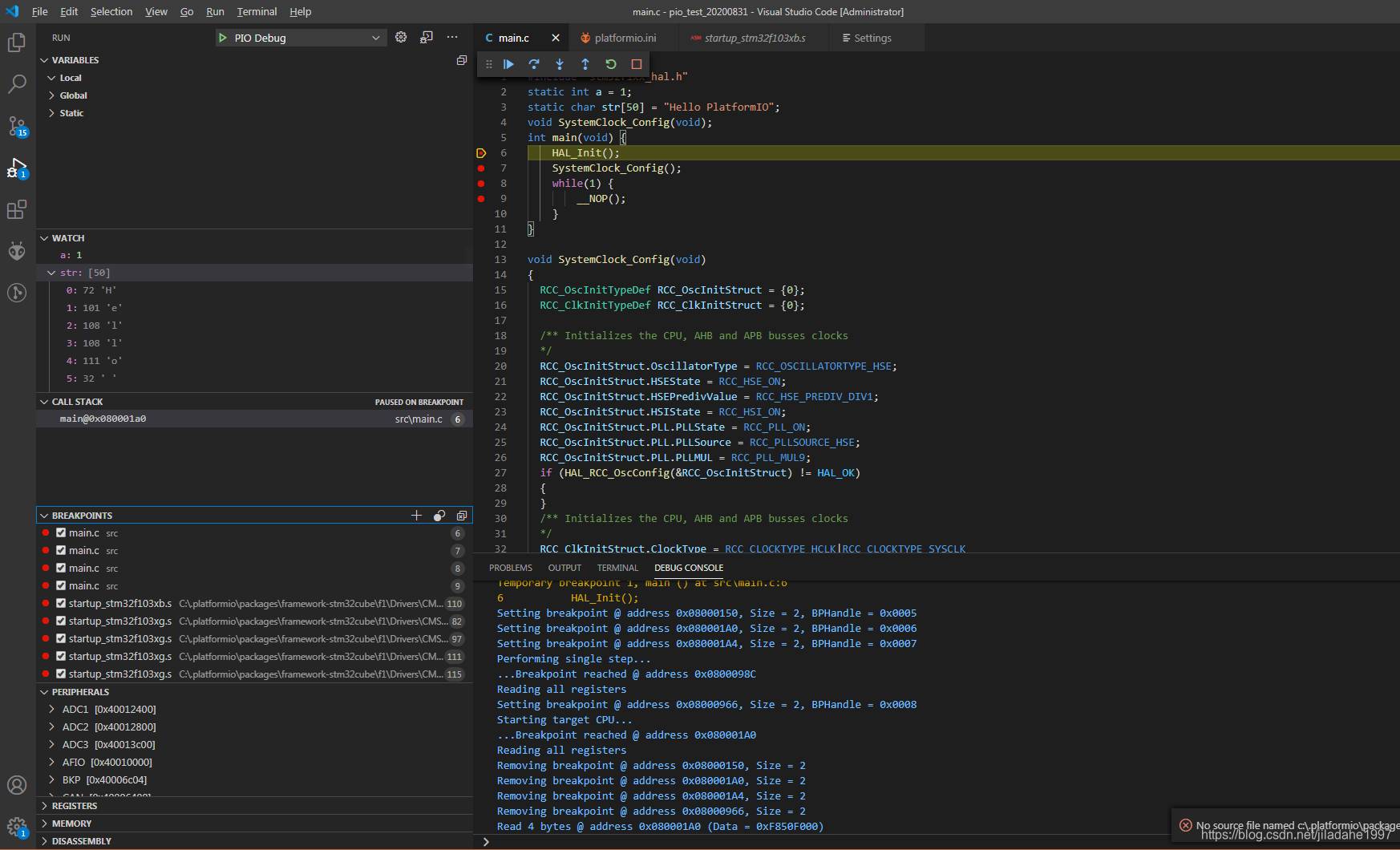Open launch.json with the gear icon

point(401,38)
